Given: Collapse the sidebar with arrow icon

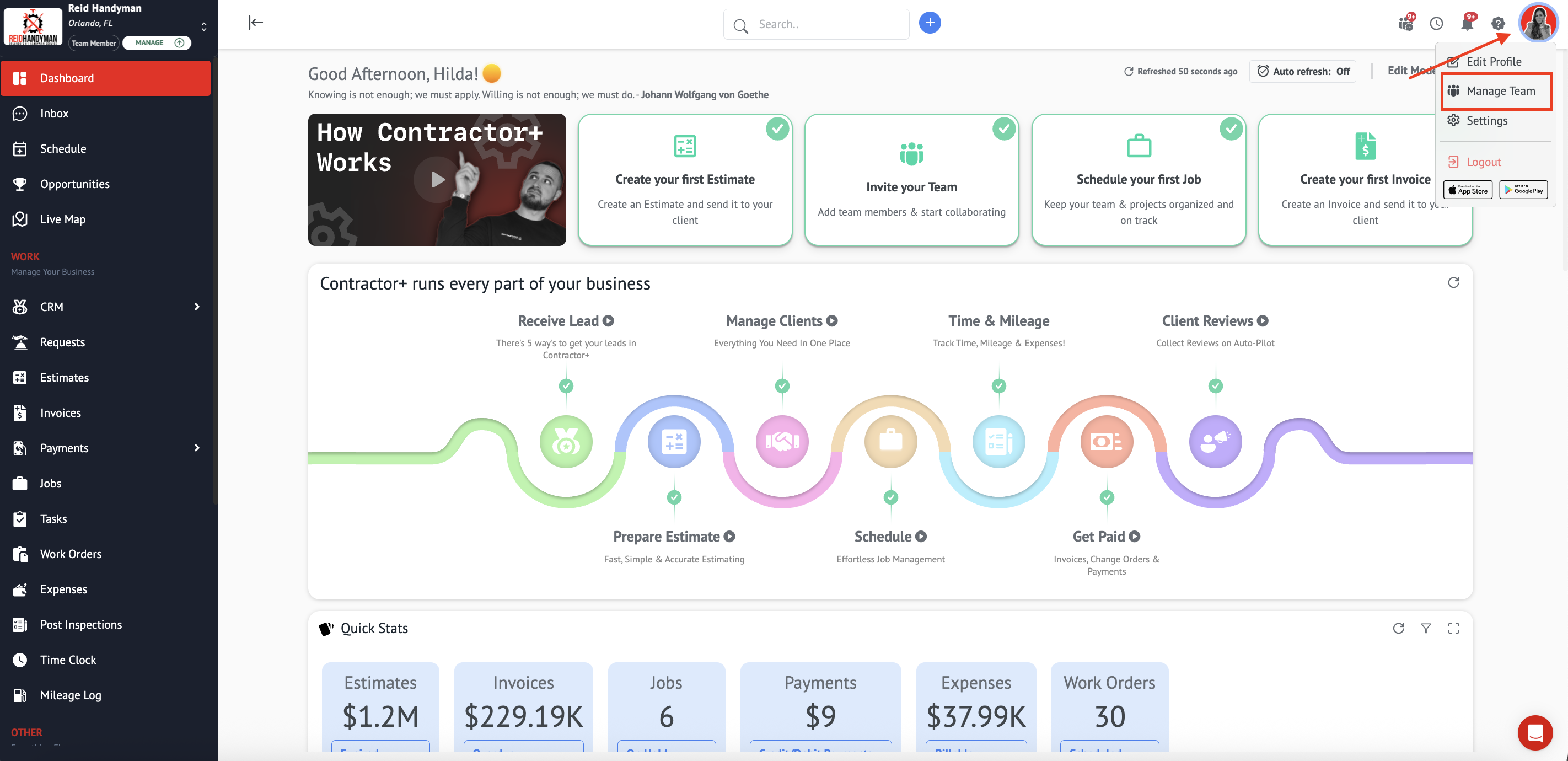Looking at the screenshot, I should [256, 23].
